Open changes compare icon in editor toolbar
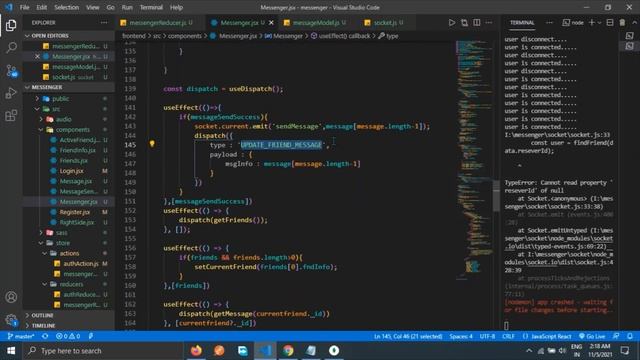 (x=464, y=22)
